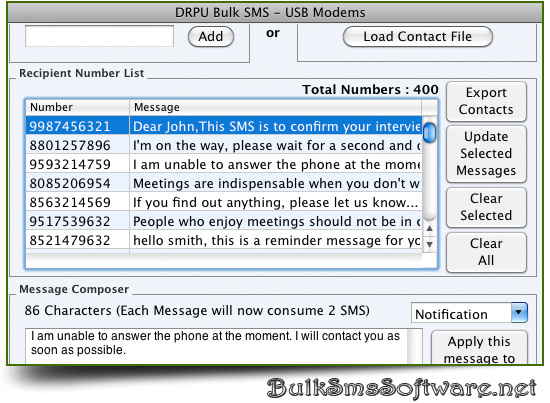The image size is (550, 403).
Task: Open the Notification dropdown arrow
Action: tap(519, 312)
